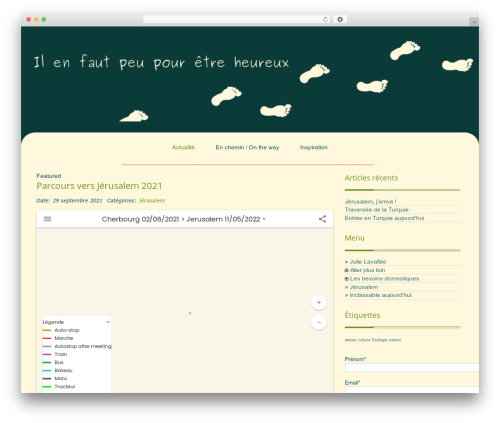Screen dimensions: 500x423
Task: Open the Cherbourg > Jerusalem title dropdown
Action: (x=184, y=219)
